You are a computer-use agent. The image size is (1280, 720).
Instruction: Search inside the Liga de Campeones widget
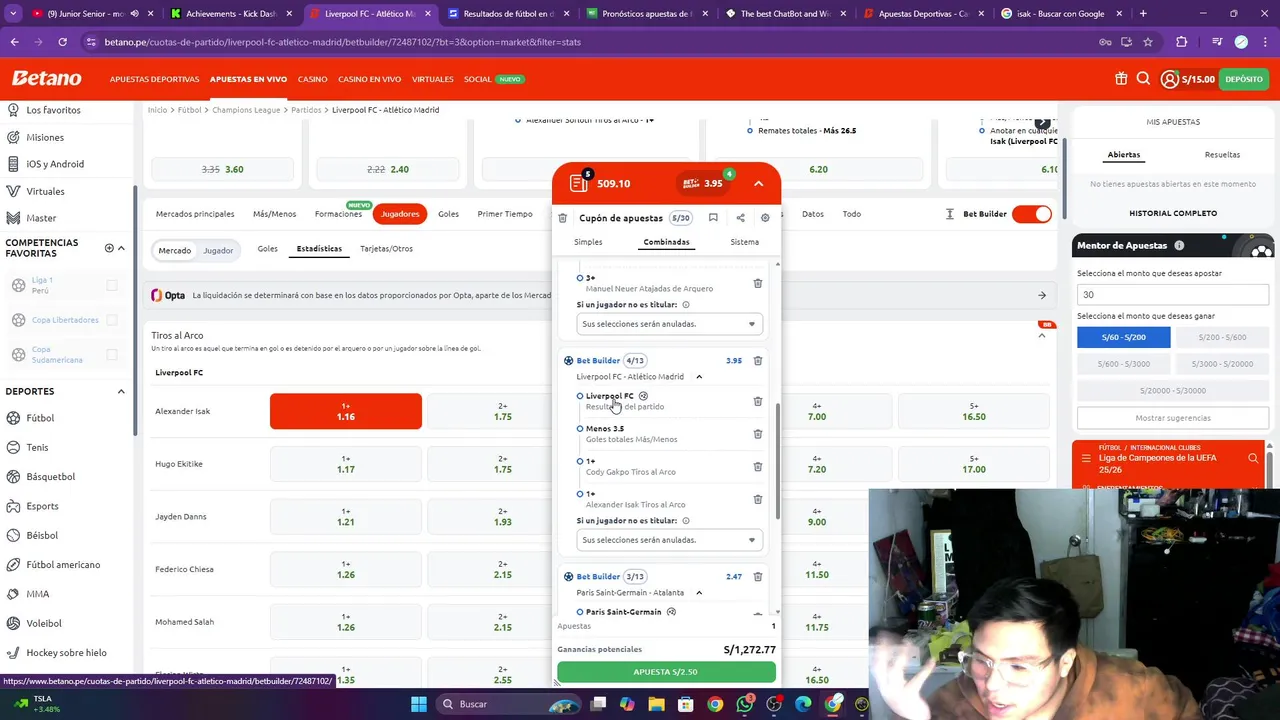coord(1253,458)
